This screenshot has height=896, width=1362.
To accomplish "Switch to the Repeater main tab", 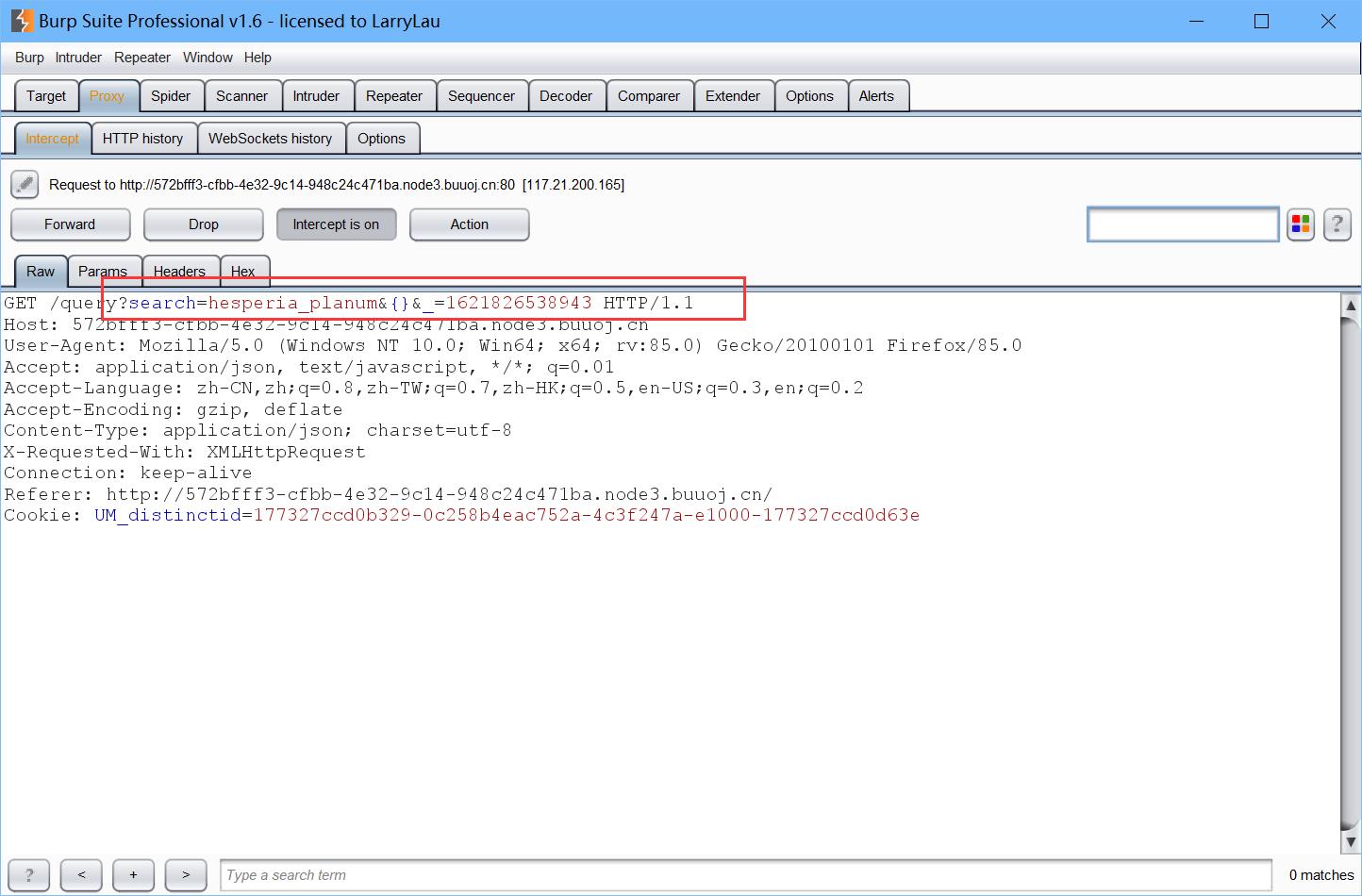I will click(394, 96).
